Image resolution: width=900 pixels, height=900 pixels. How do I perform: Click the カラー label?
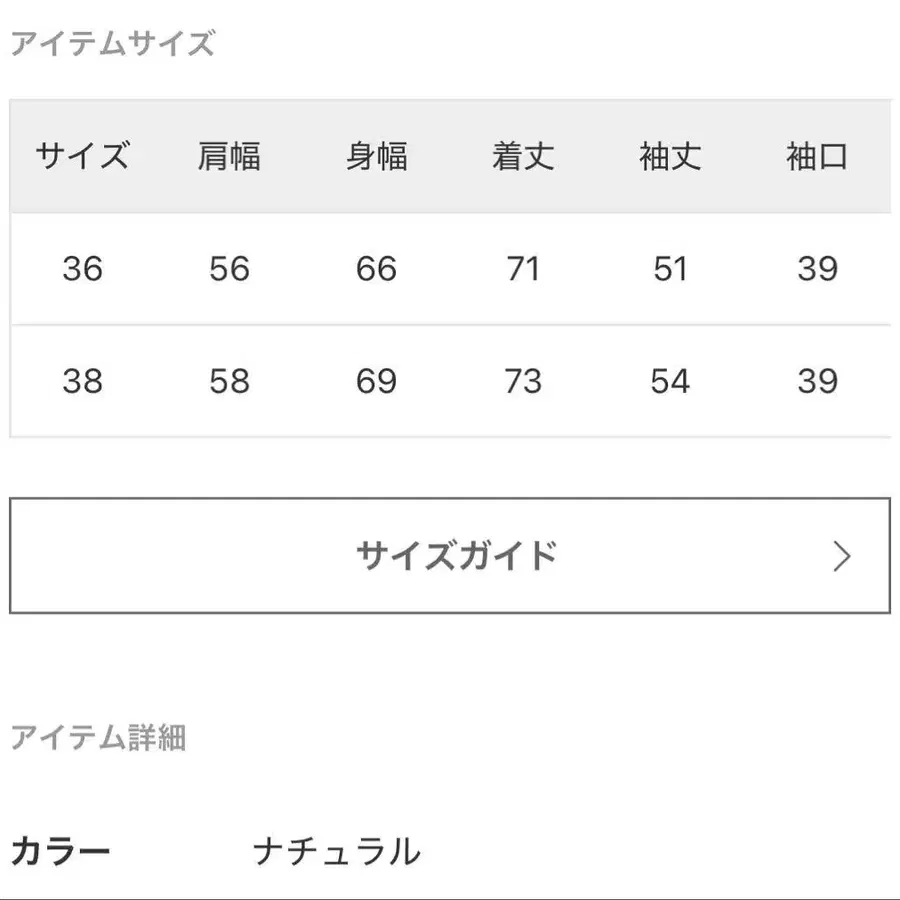click(60, 851)
